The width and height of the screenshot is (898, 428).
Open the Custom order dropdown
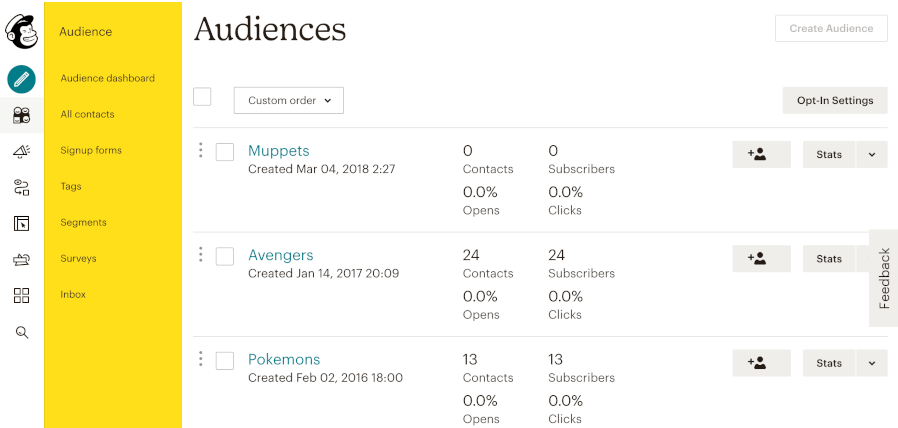(288, 100)
